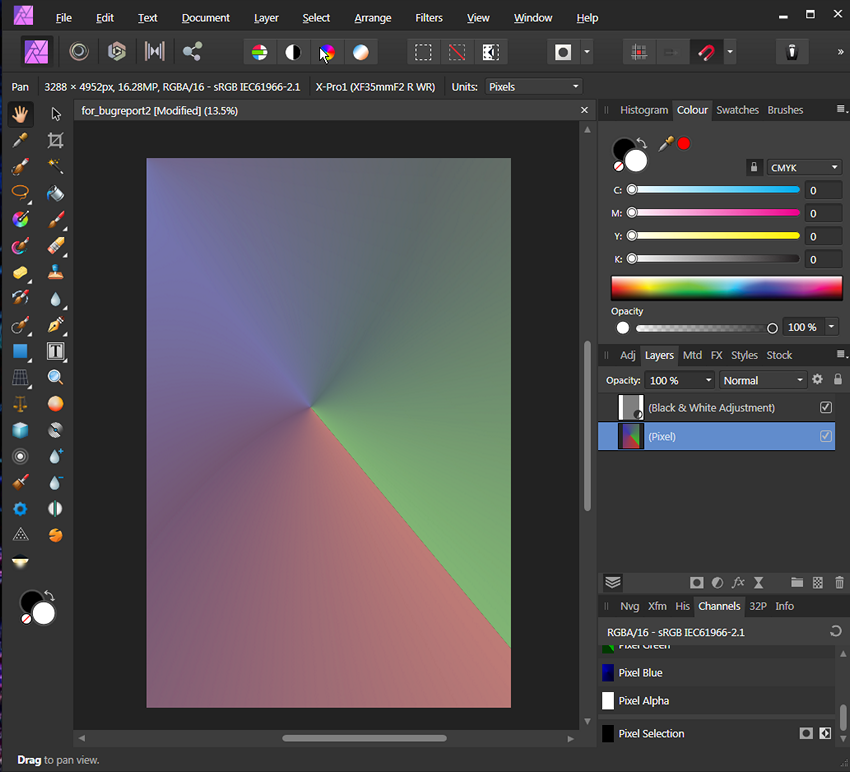
Task: Activate the Crop tool
Action: [x=55, y=140]
